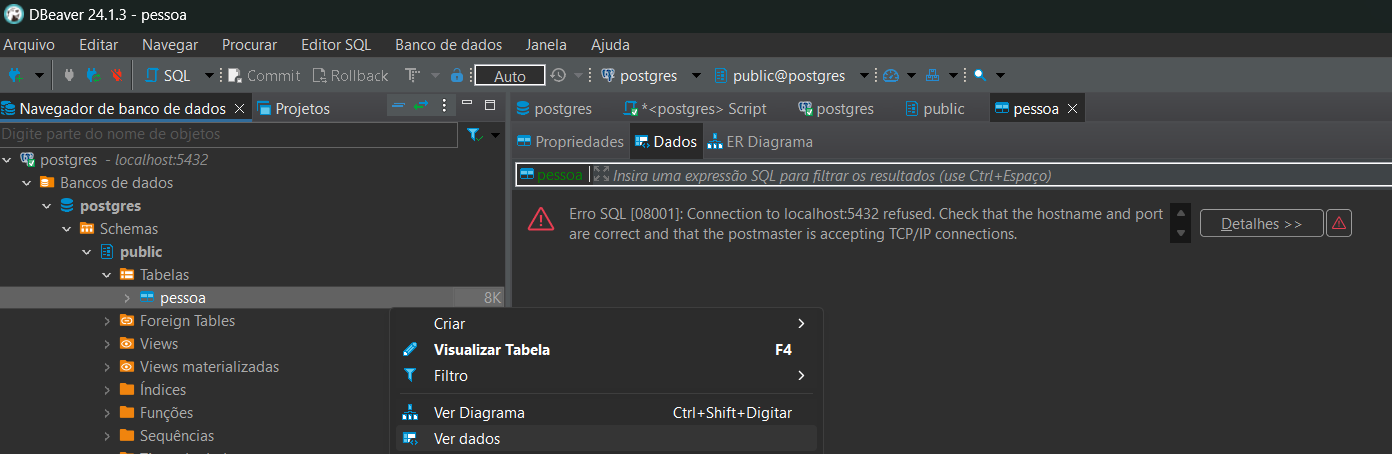The width and height of the screenshot is (1392, 454).
Task: Click the search magnifier icon in toolbar
Action: click(979, 75)
